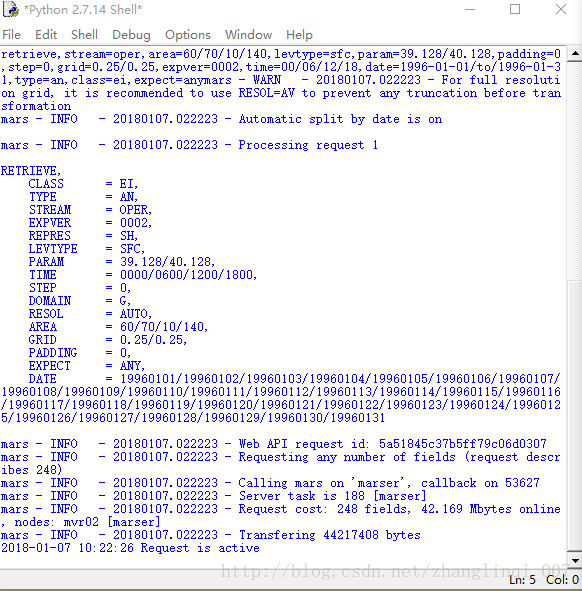Open the Debug menu
Viewport: 582px width, 591px height.
[131, 35]
